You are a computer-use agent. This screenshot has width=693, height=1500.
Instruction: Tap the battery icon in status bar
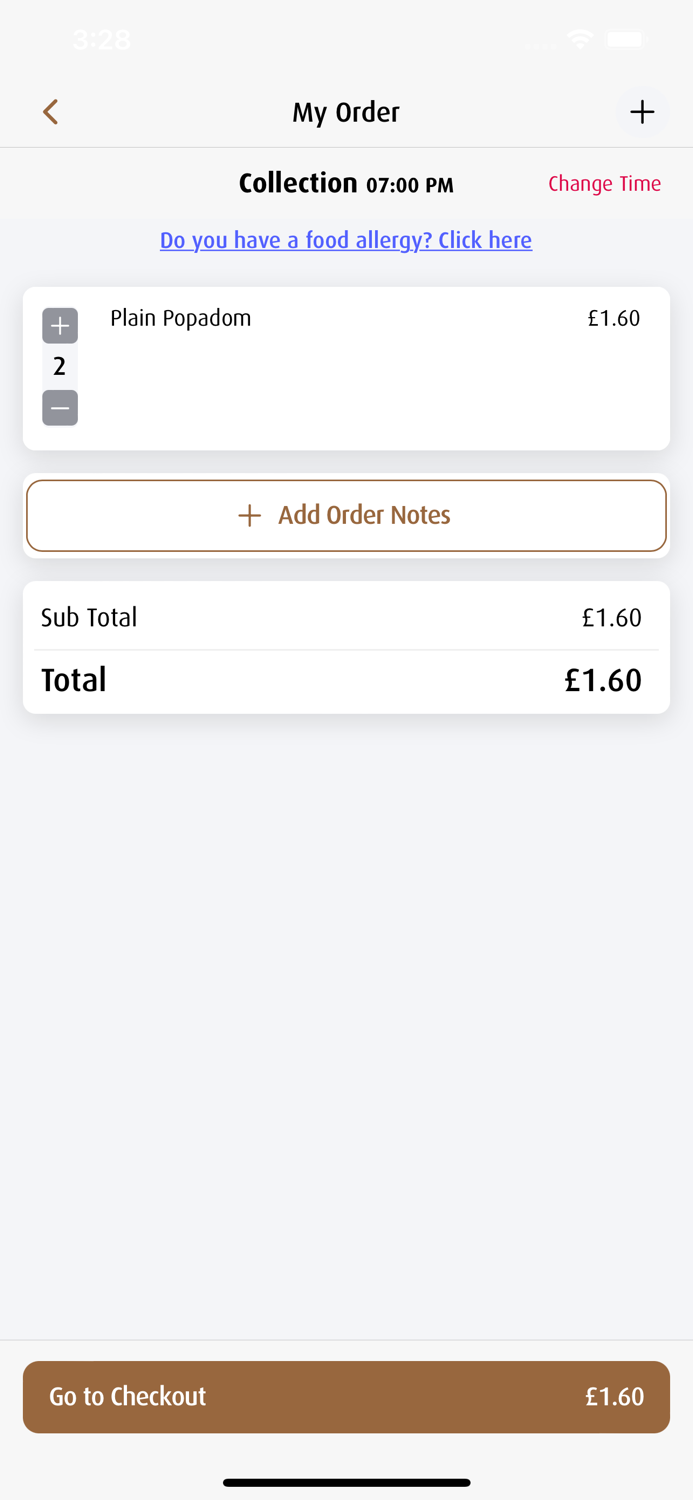click(x=627, y=39)
